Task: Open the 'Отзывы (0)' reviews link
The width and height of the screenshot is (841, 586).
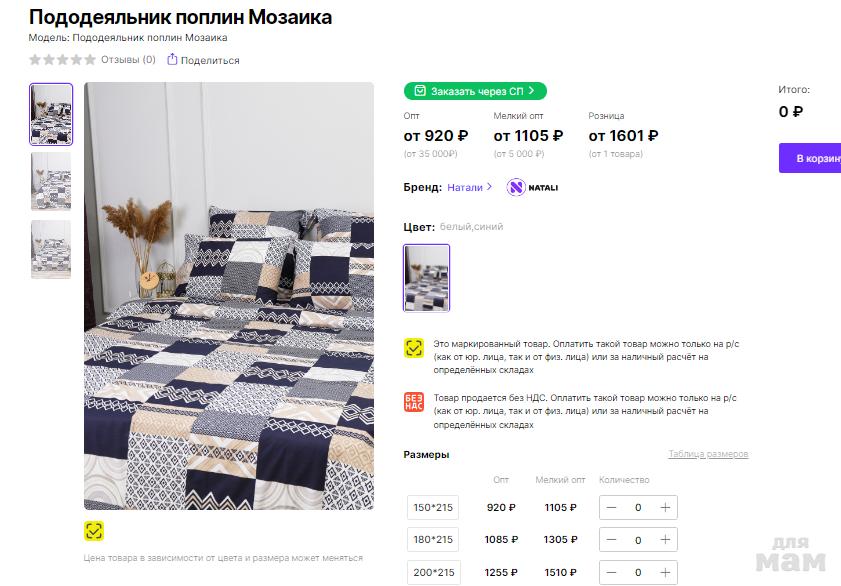Action: pos(128,60)
